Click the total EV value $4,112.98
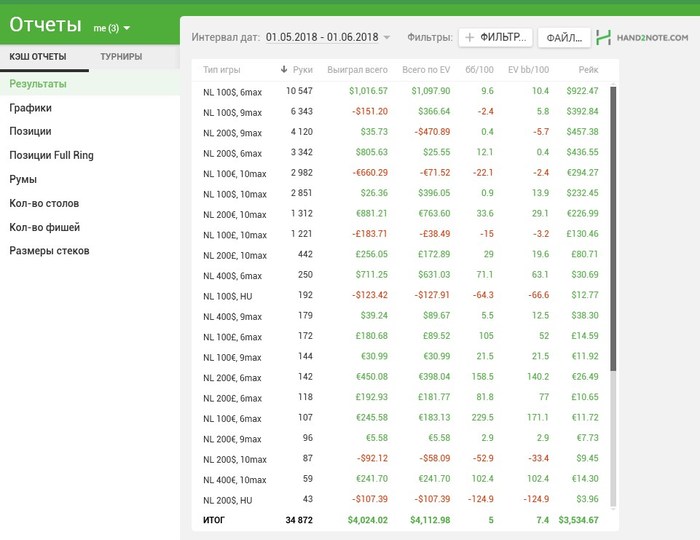The height and width of the screenshot is (540, 700). (430, 520)
